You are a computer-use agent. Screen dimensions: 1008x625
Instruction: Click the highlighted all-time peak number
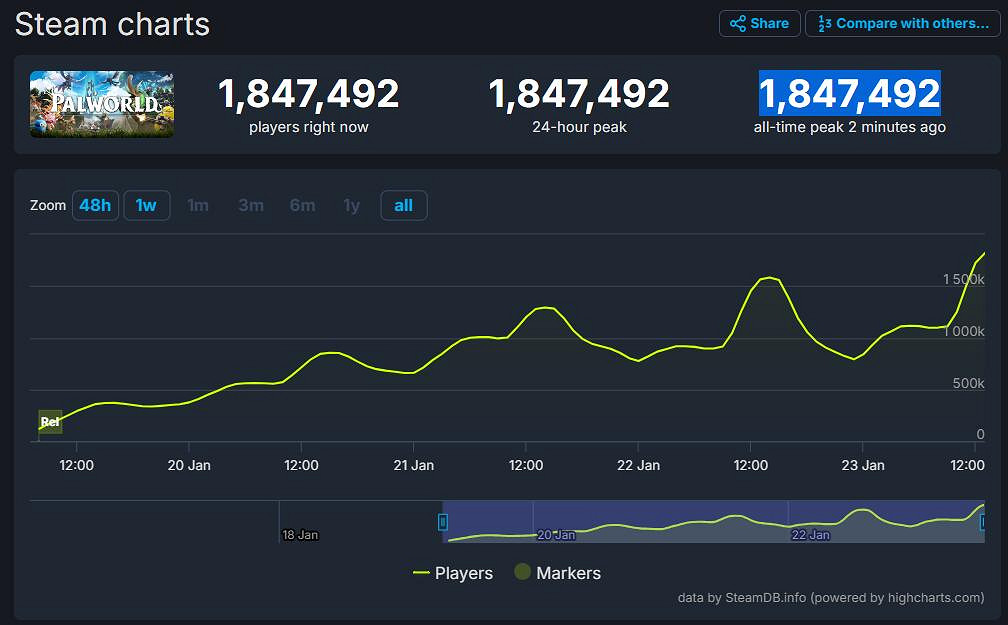tap(849, 94)
